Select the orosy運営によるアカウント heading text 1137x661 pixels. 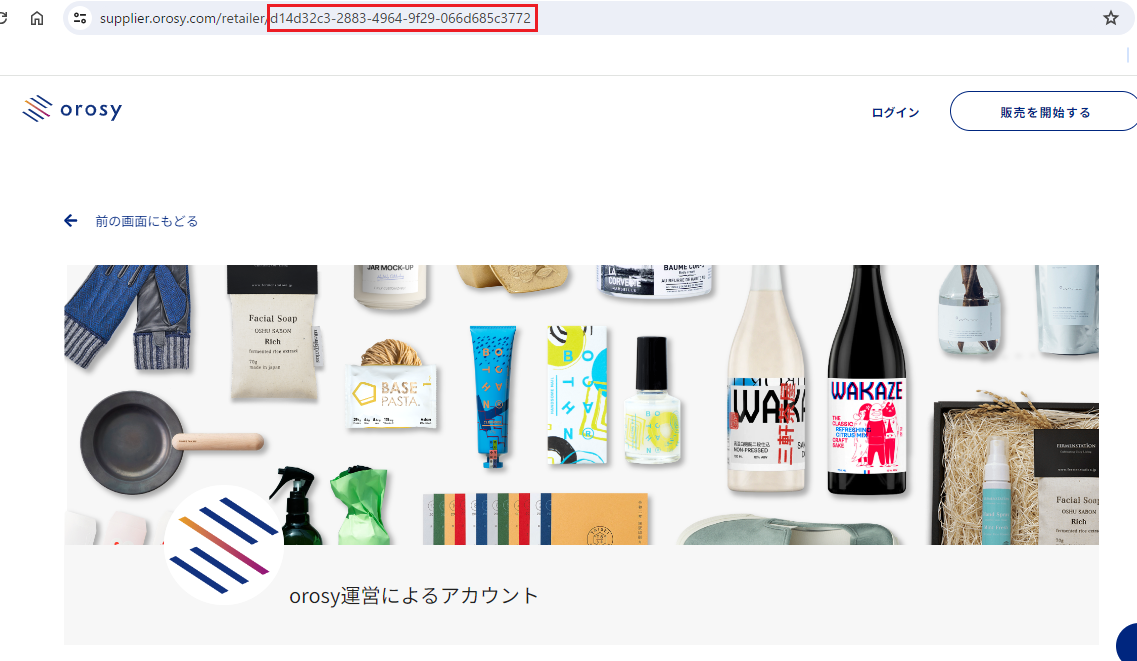click(x=414, y=596)
